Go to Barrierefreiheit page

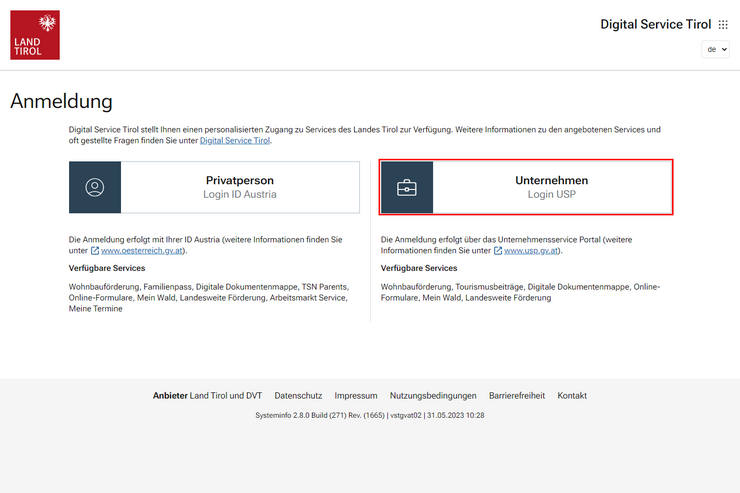517,396
